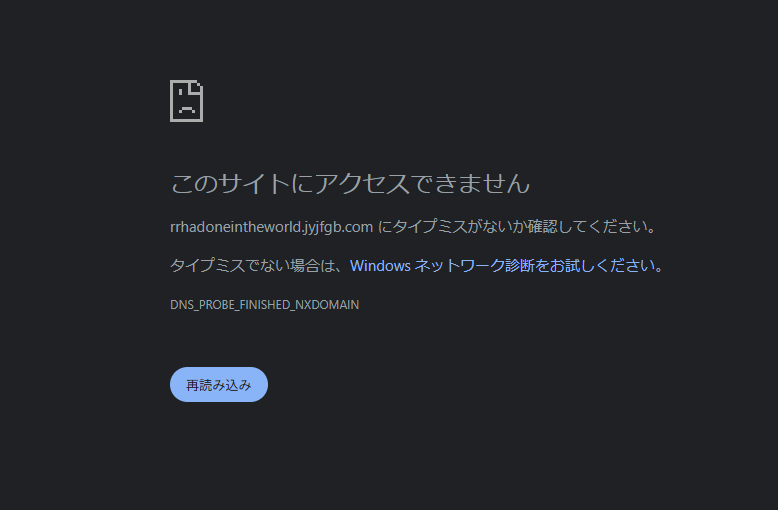Click the sad page error icon
Viewport: 778px width, 510px height.
point(187,101)
